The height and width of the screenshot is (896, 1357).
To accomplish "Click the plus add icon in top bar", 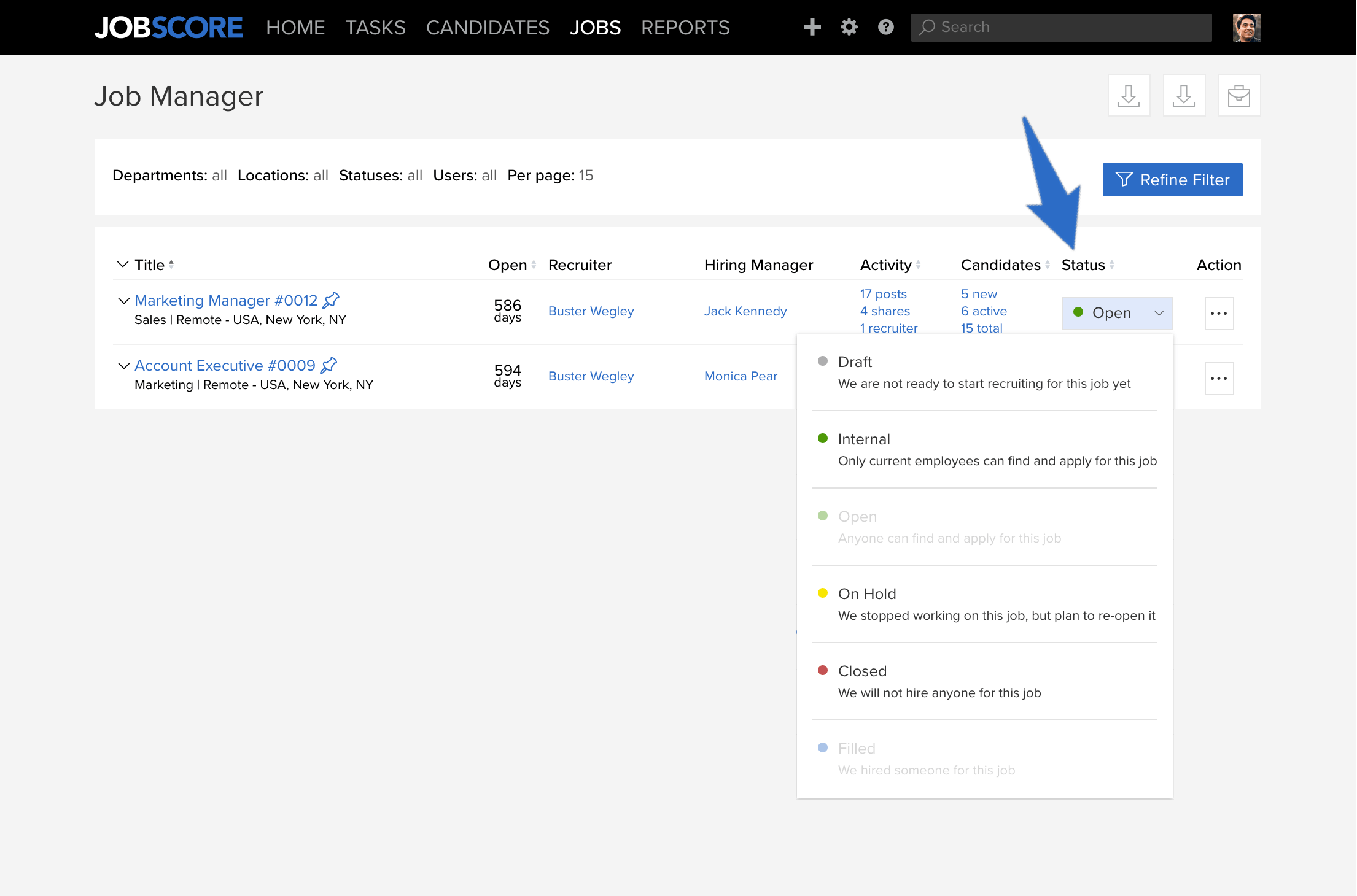I will pyautogui.click(x=812, y=27).
